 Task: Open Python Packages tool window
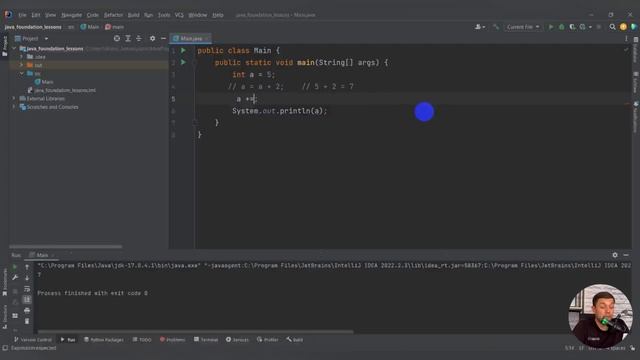[104, 340]
